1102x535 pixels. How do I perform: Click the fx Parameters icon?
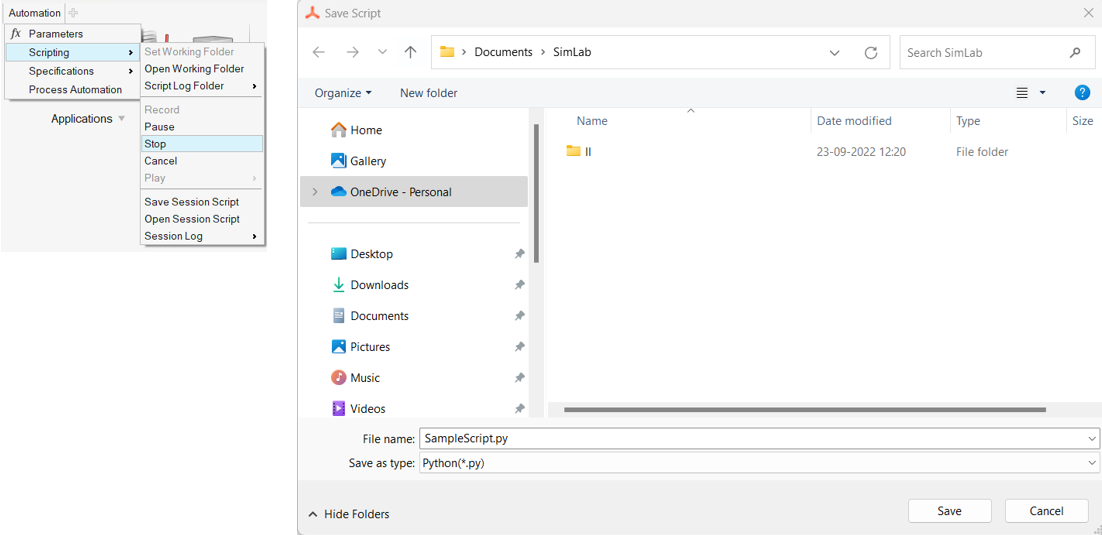click(x=16, y=34)
